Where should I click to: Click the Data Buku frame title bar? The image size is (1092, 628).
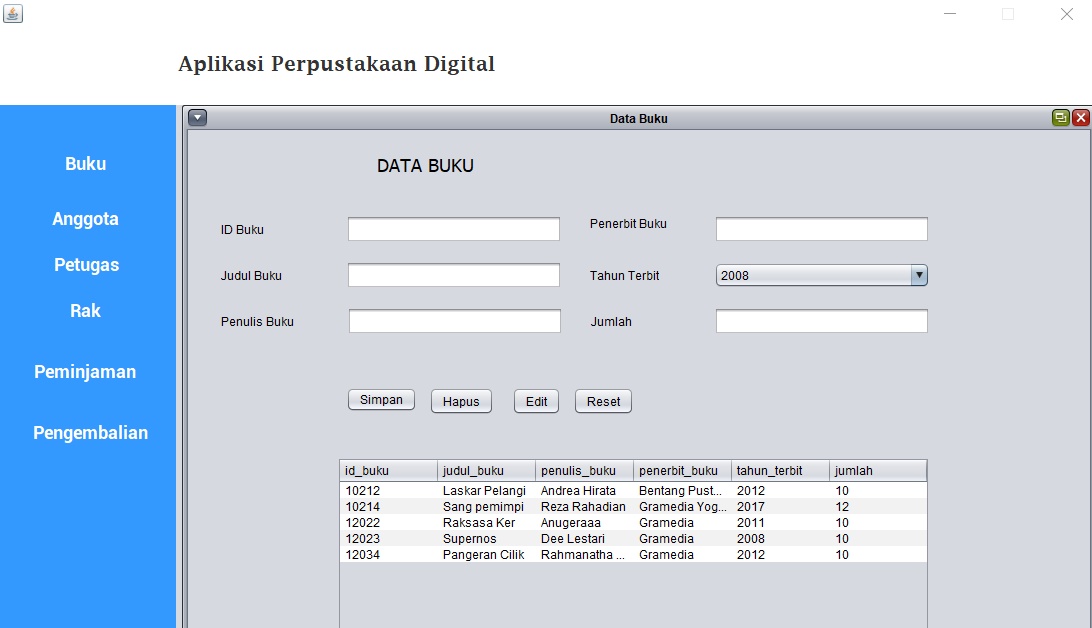tap(638, 118)
